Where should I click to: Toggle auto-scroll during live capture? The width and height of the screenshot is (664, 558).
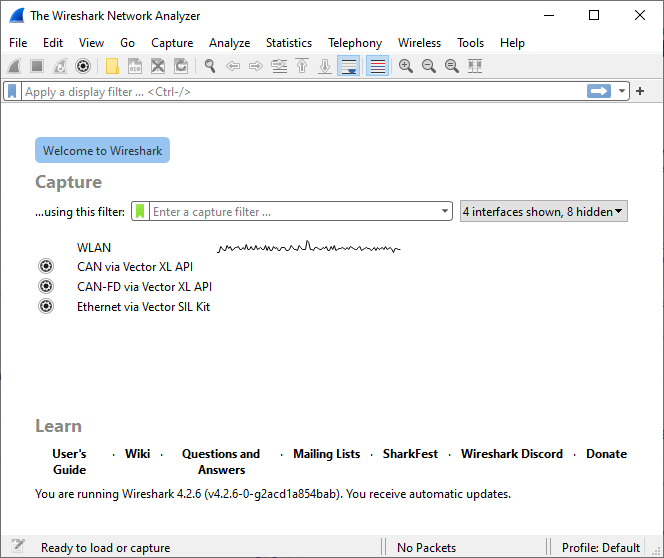349,66
